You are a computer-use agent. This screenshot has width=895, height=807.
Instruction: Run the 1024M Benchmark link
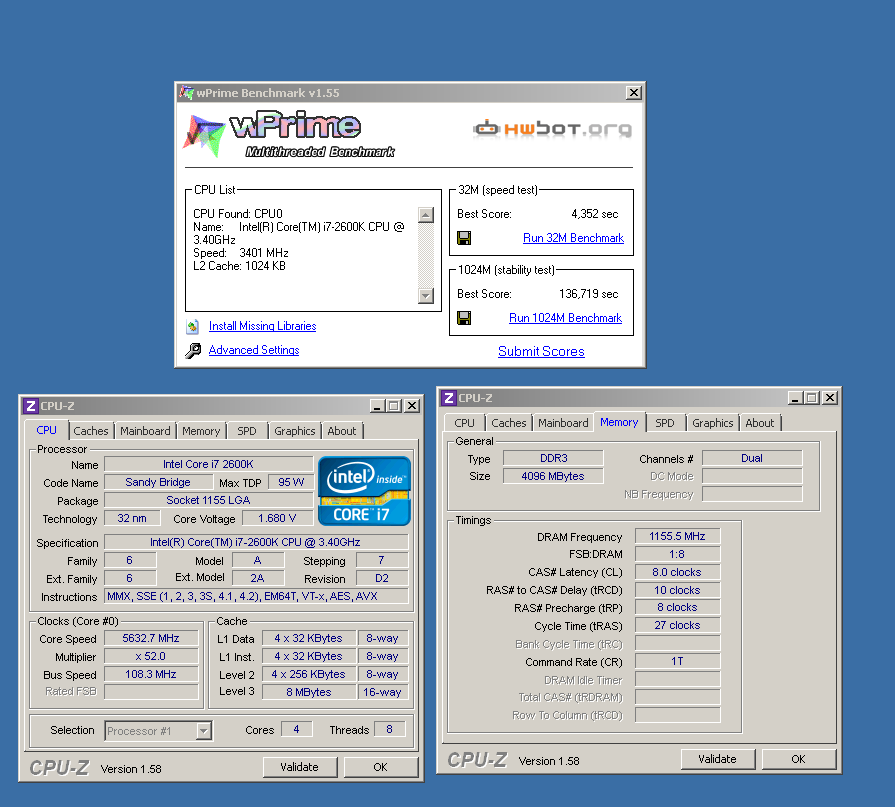point(565,318)
